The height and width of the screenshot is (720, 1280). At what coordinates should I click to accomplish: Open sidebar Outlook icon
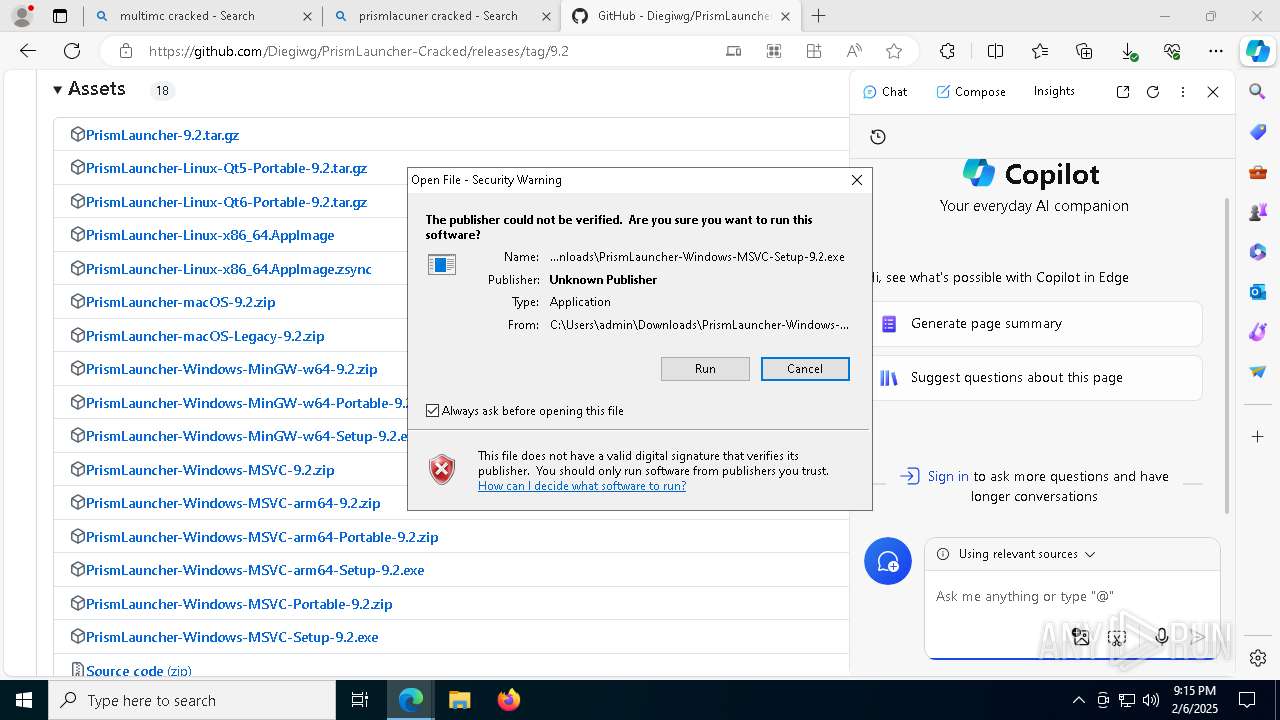coord(1258,292)
